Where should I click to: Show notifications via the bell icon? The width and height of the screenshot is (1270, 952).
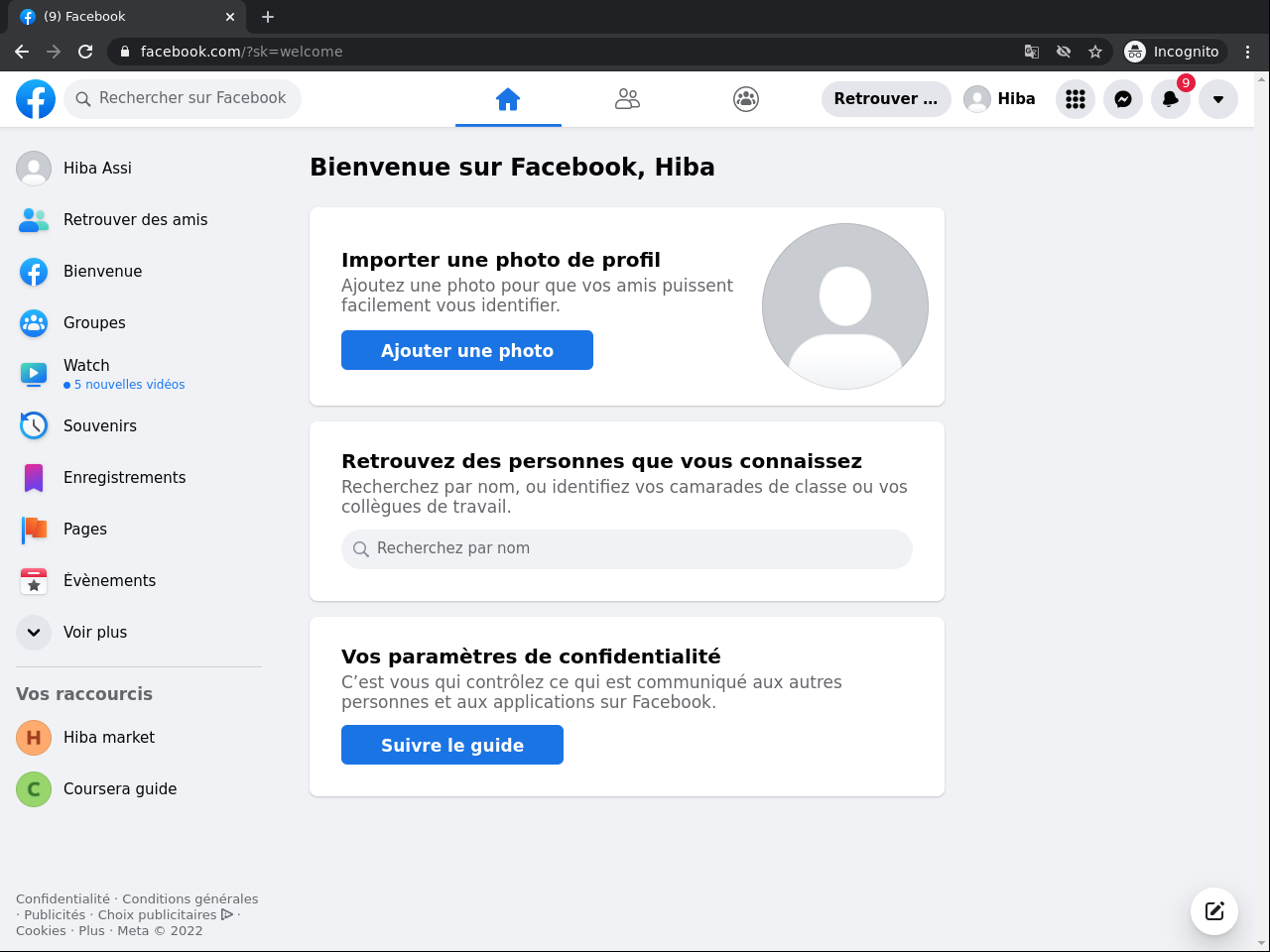1171,99
